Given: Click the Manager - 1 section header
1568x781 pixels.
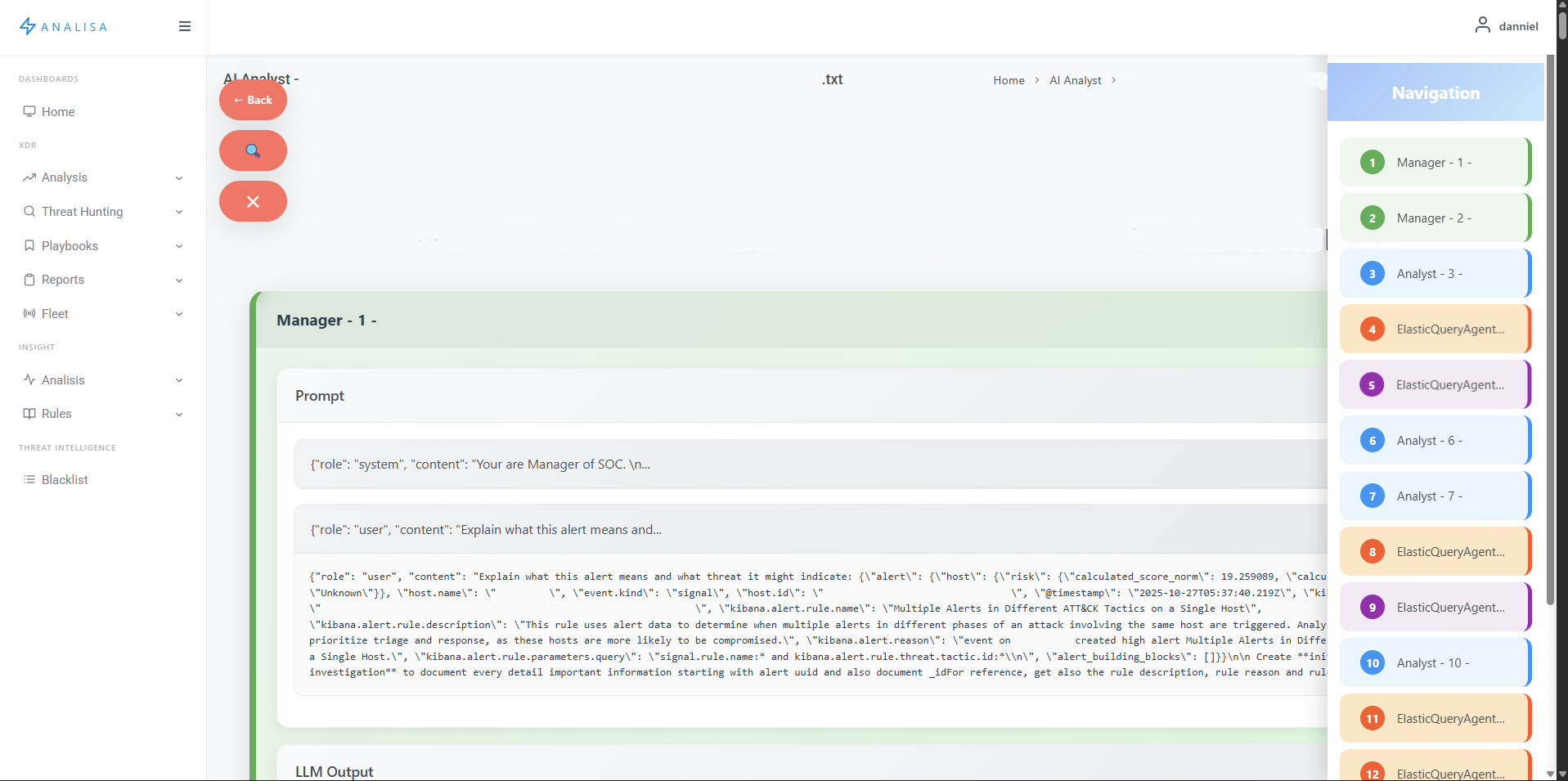Looking at the screenshot, I should 792,320.
